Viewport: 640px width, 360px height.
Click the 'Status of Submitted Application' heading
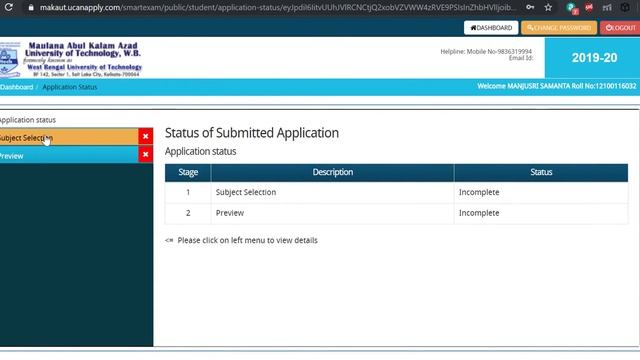pos(252,133)
